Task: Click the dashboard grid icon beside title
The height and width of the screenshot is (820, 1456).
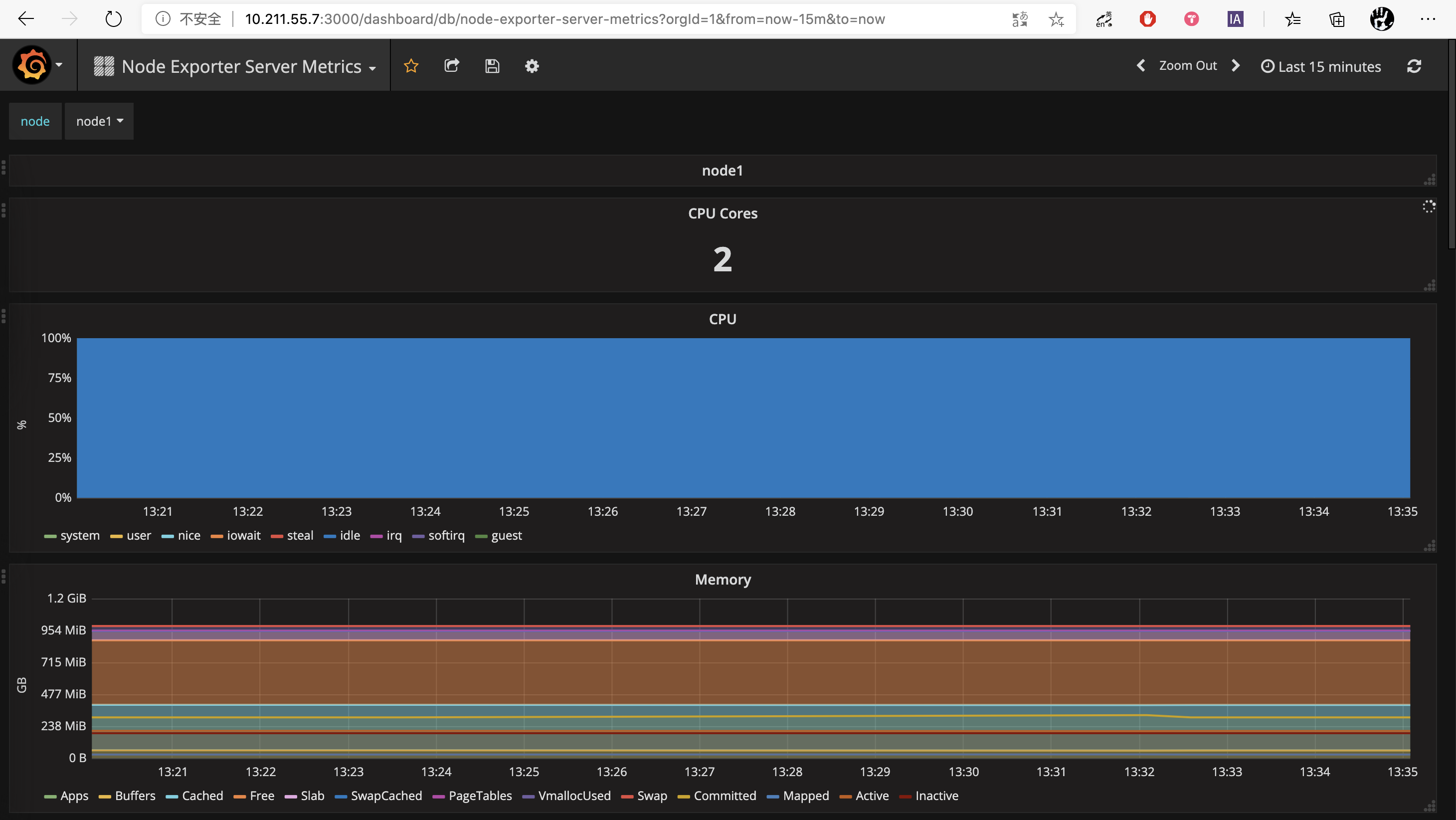Action: (104, 66)
